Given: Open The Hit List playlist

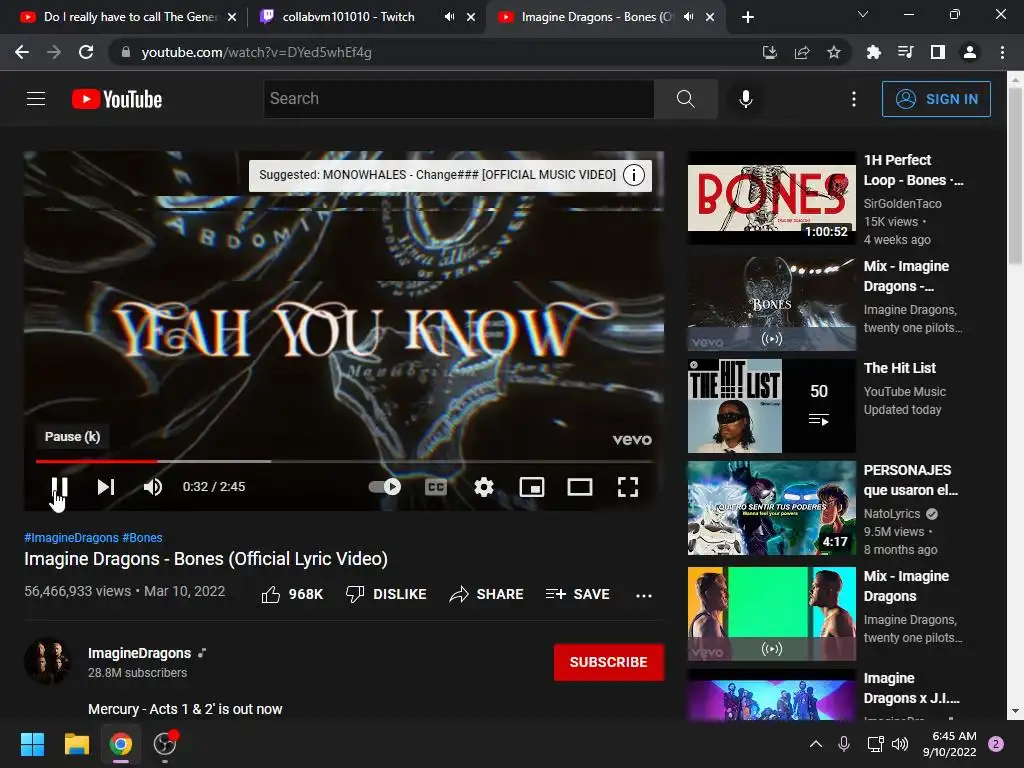Looking at the screenshot, I should pos(771,406).
